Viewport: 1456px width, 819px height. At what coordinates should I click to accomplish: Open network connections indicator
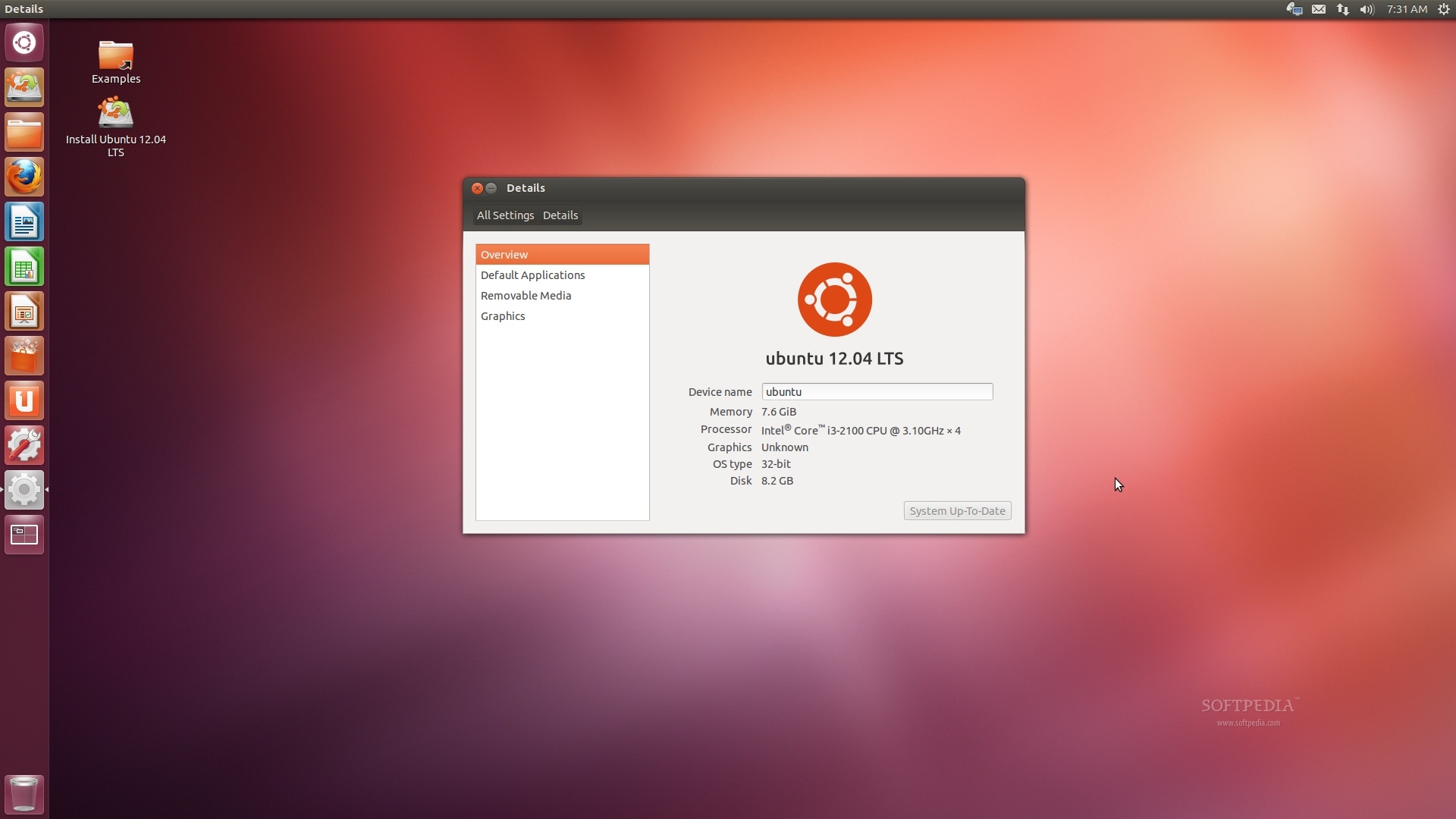[1343, 9]
